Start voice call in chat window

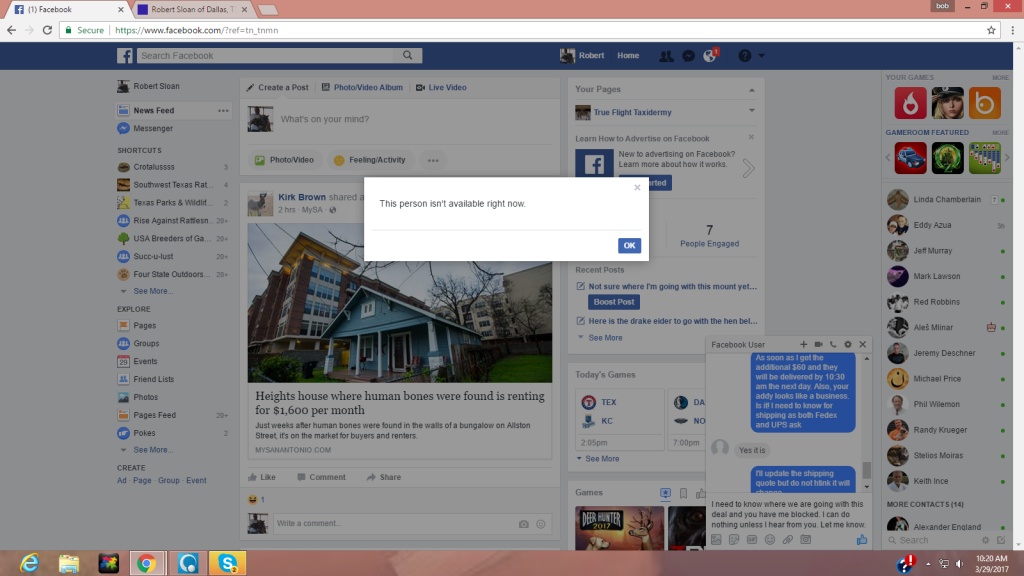click(833, 344)
